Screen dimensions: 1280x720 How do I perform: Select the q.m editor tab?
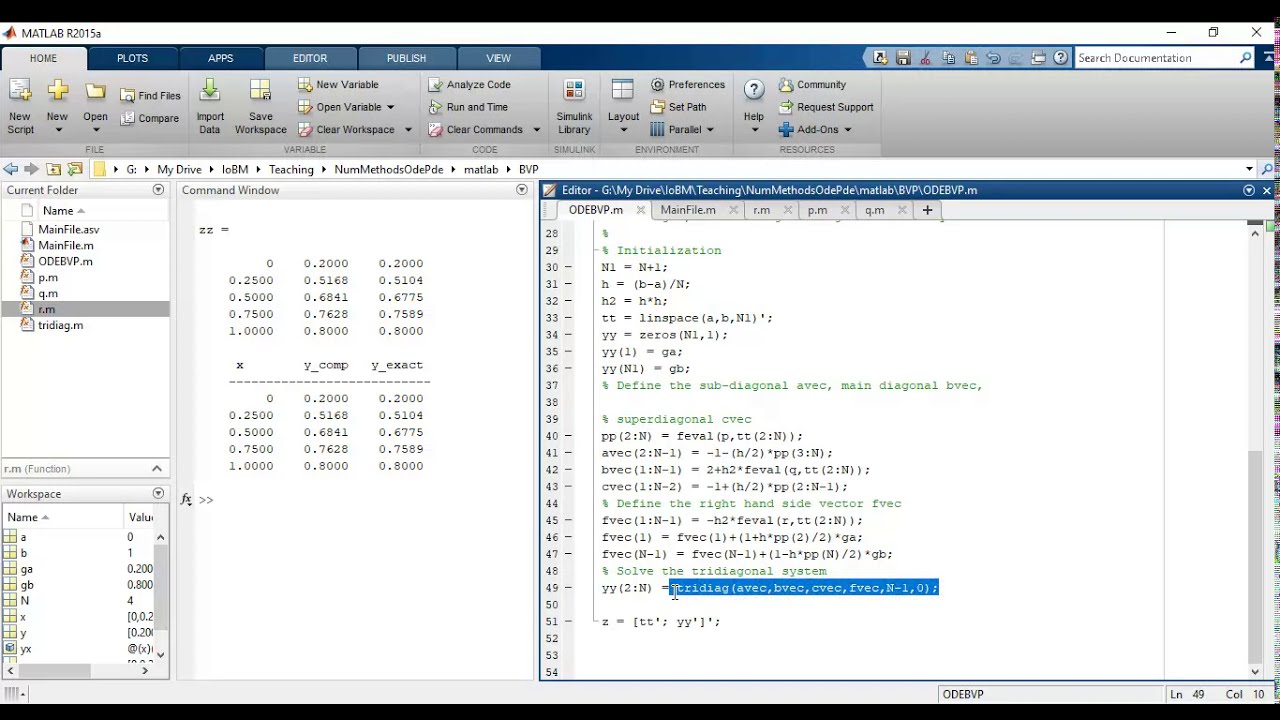click(x=874, y=210)
